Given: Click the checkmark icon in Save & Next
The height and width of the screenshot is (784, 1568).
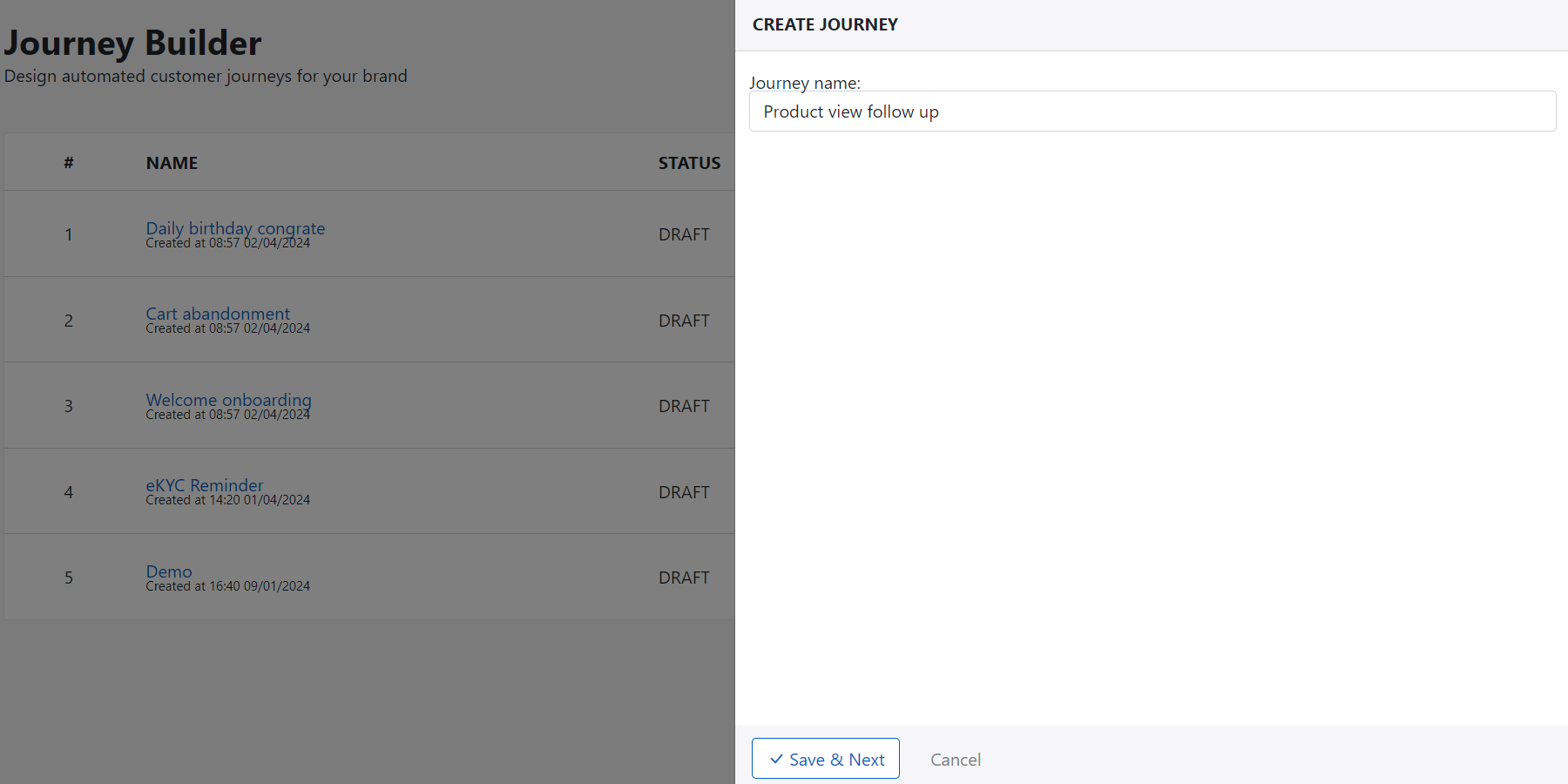Looking at the screenshot, I should pyautogui.click(x=776, y=759).
